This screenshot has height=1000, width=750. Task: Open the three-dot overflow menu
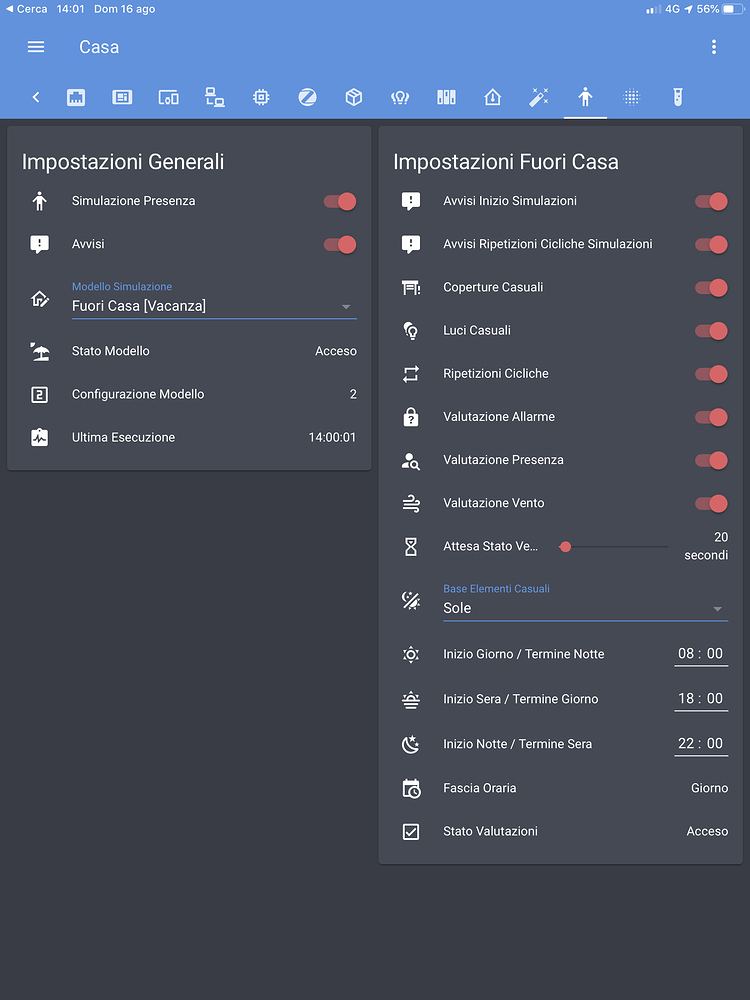coord(714,46)
